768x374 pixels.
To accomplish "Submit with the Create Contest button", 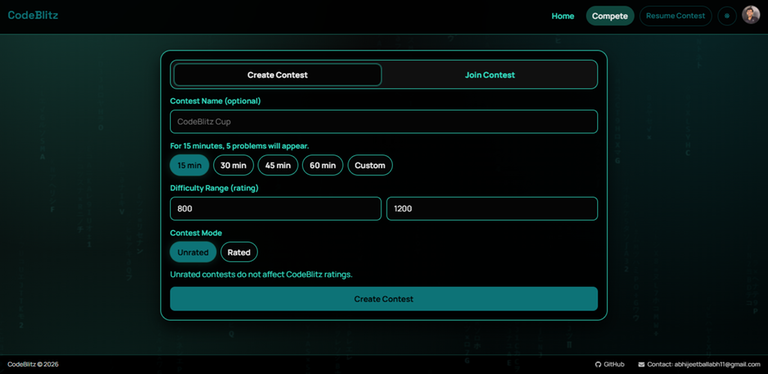I will [384, 299].
